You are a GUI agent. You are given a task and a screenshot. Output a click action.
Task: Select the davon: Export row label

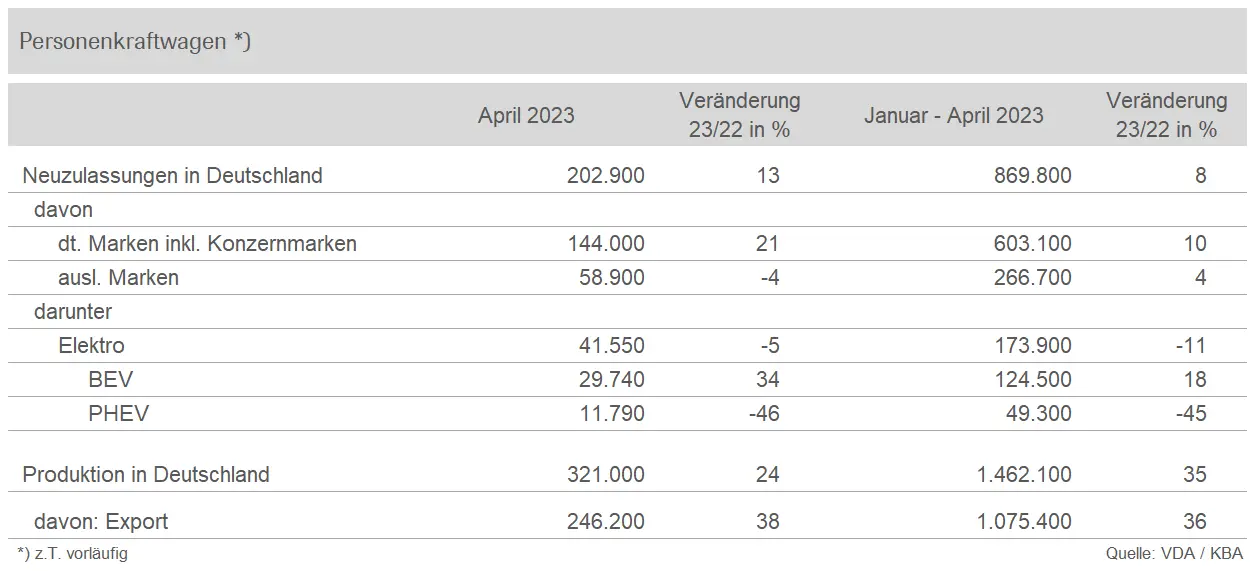coord(100,521)
